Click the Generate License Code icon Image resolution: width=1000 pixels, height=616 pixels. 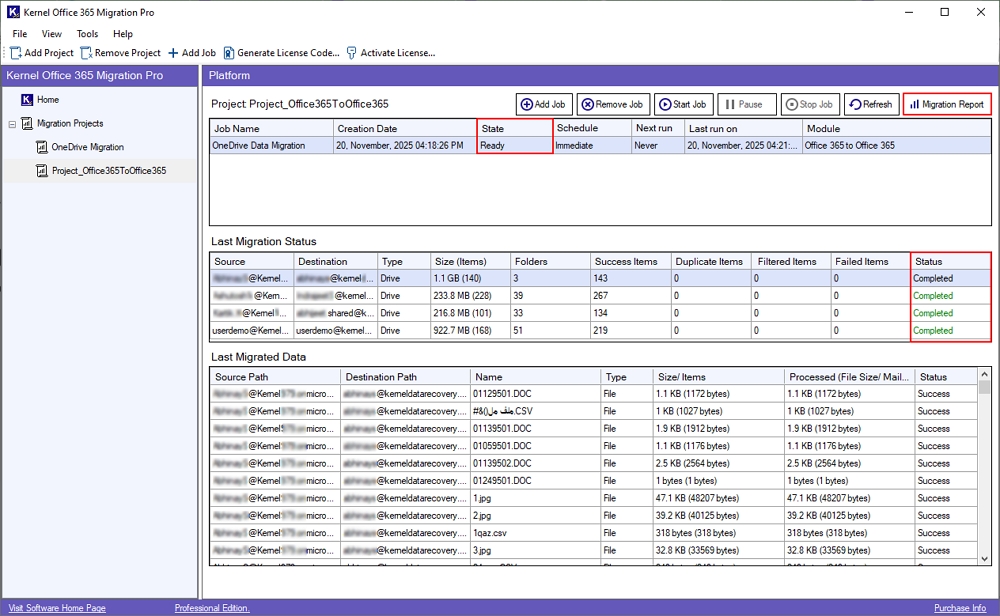click(x=229, y=53)
